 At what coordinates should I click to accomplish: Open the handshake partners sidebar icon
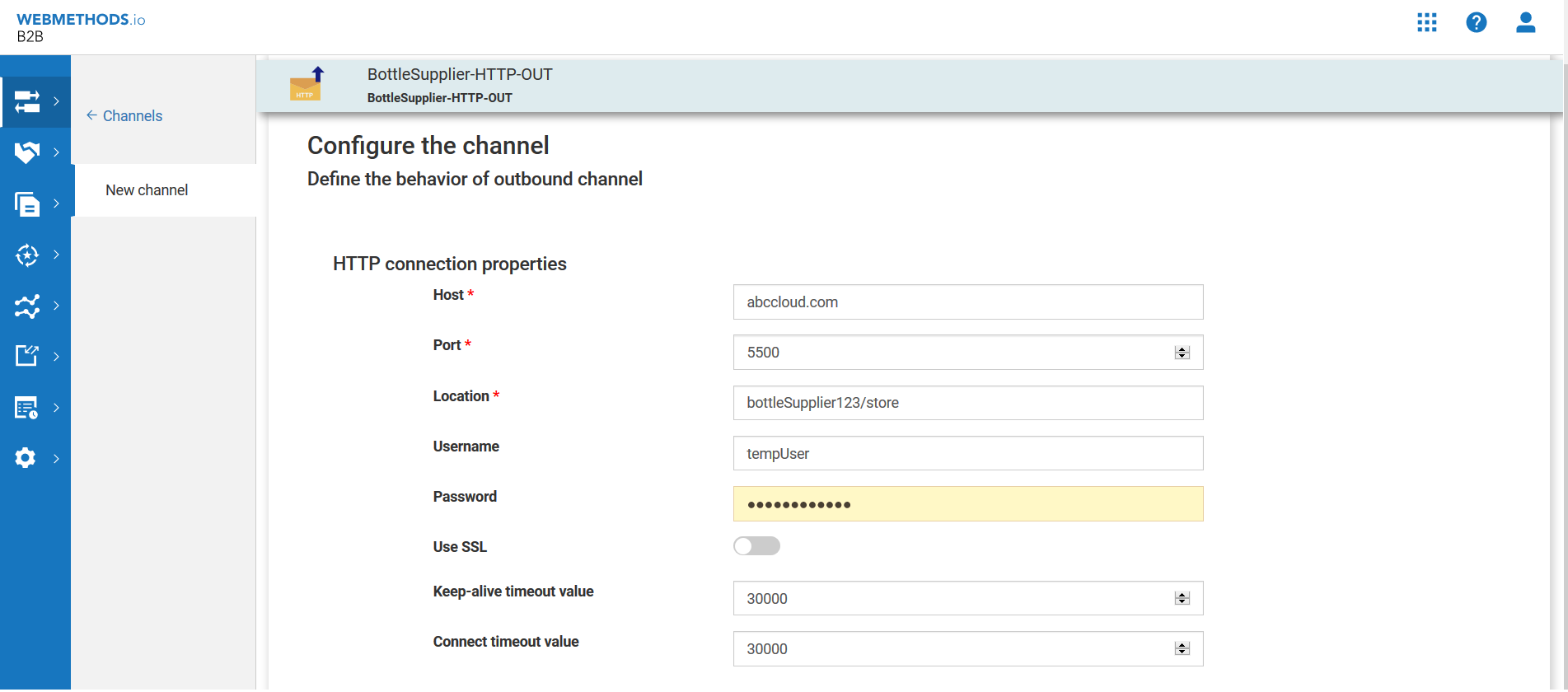coord(27,152)
